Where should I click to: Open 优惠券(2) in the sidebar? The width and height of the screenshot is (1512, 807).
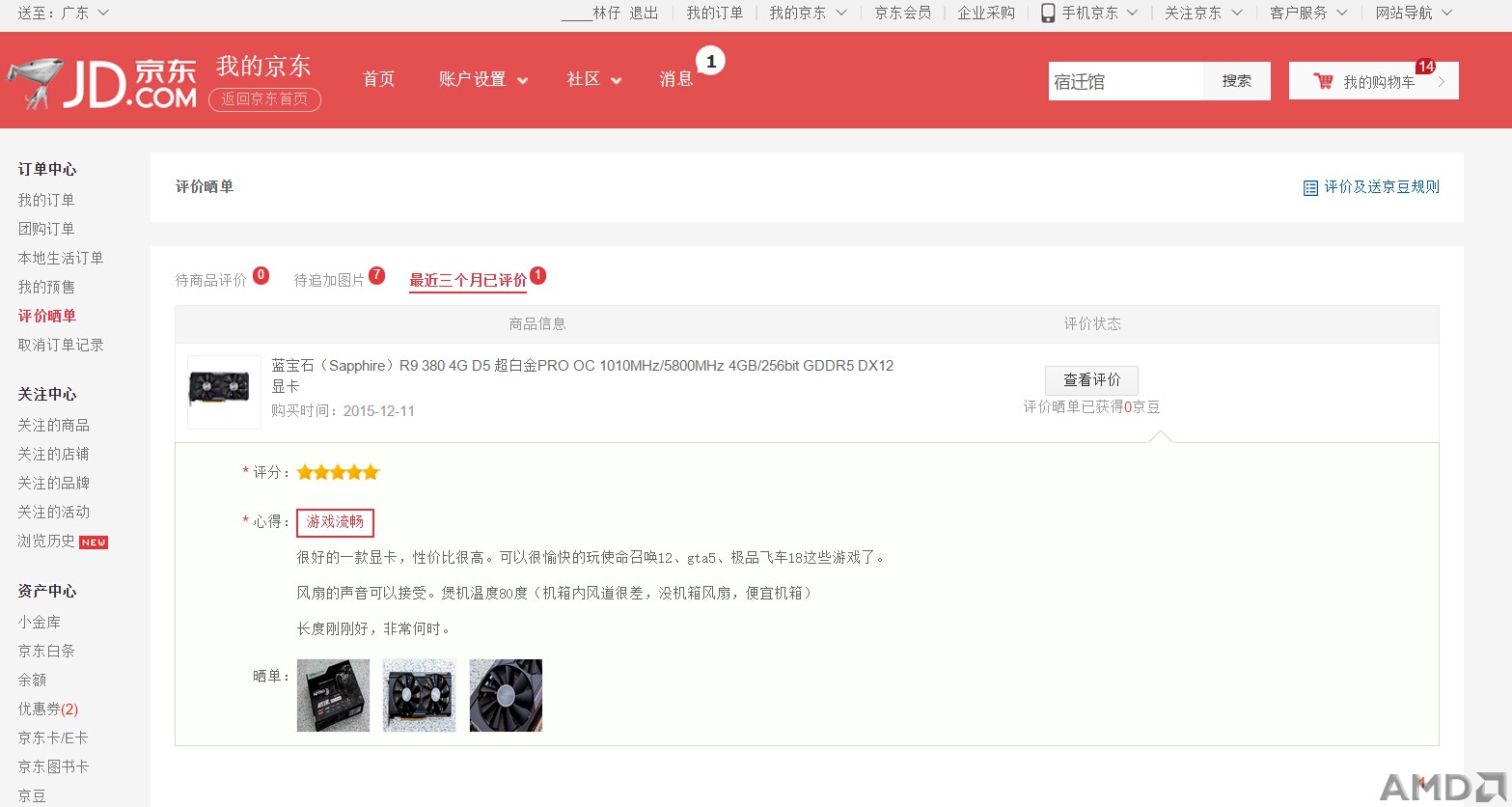click(x=48, y=709)
